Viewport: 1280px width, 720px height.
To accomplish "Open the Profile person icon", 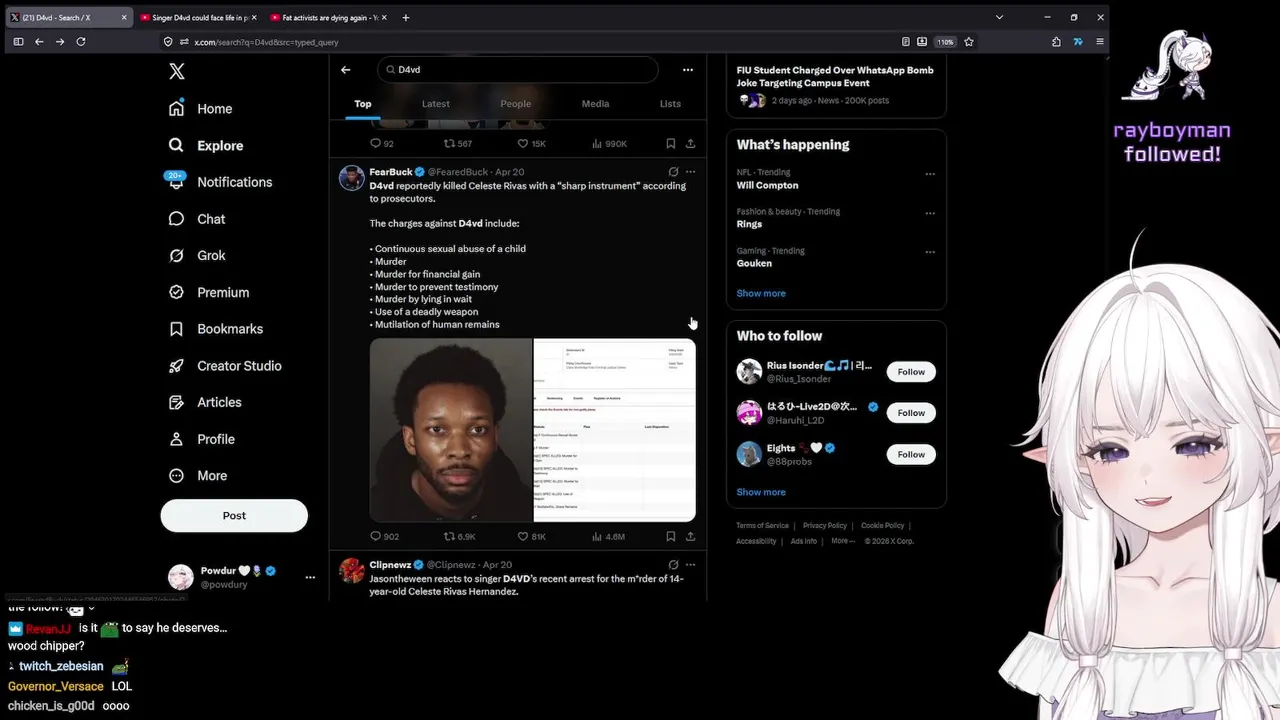I will (x=176, y=439).
